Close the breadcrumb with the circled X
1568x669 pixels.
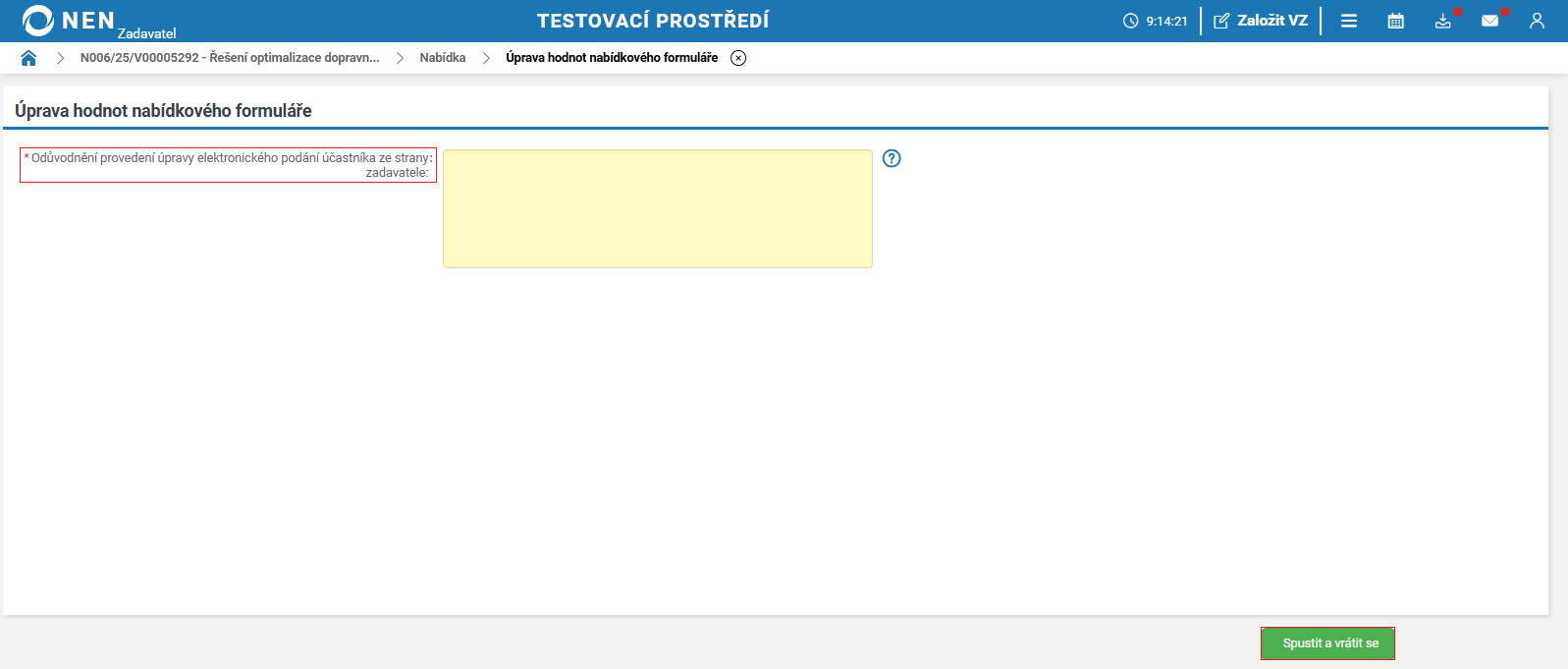[x=738, y=58]
